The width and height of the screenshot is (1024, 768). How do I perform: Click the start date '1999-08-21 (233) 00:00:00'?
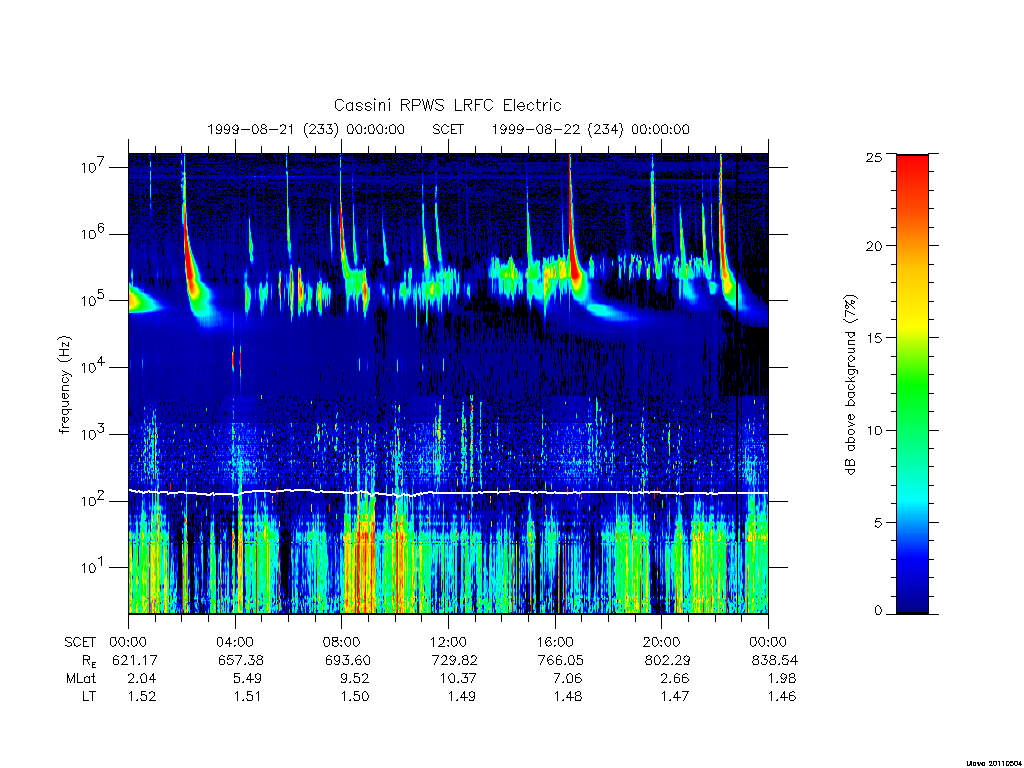[x=306, y=129]
